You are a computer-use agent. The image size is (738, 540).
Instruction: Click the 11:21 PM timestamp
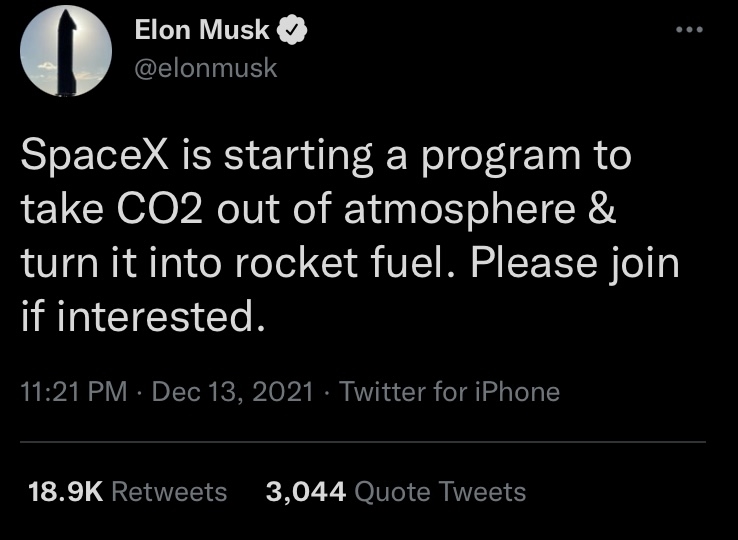pos(73,391)
